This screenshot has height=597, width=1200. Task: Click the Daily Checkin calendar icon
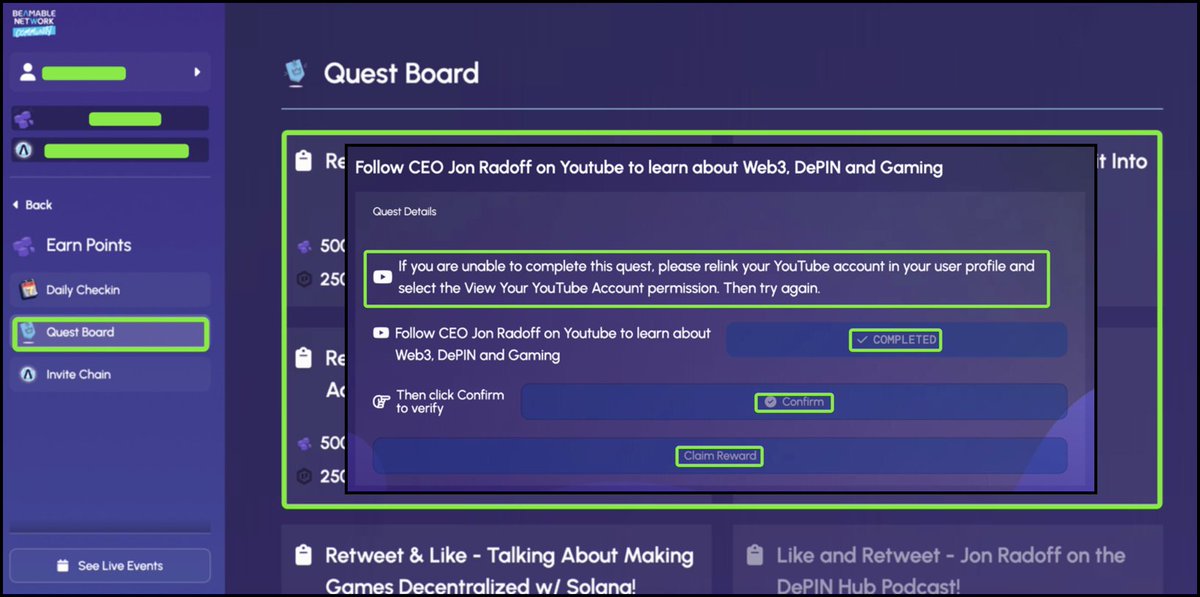click(x=29, y=290)
